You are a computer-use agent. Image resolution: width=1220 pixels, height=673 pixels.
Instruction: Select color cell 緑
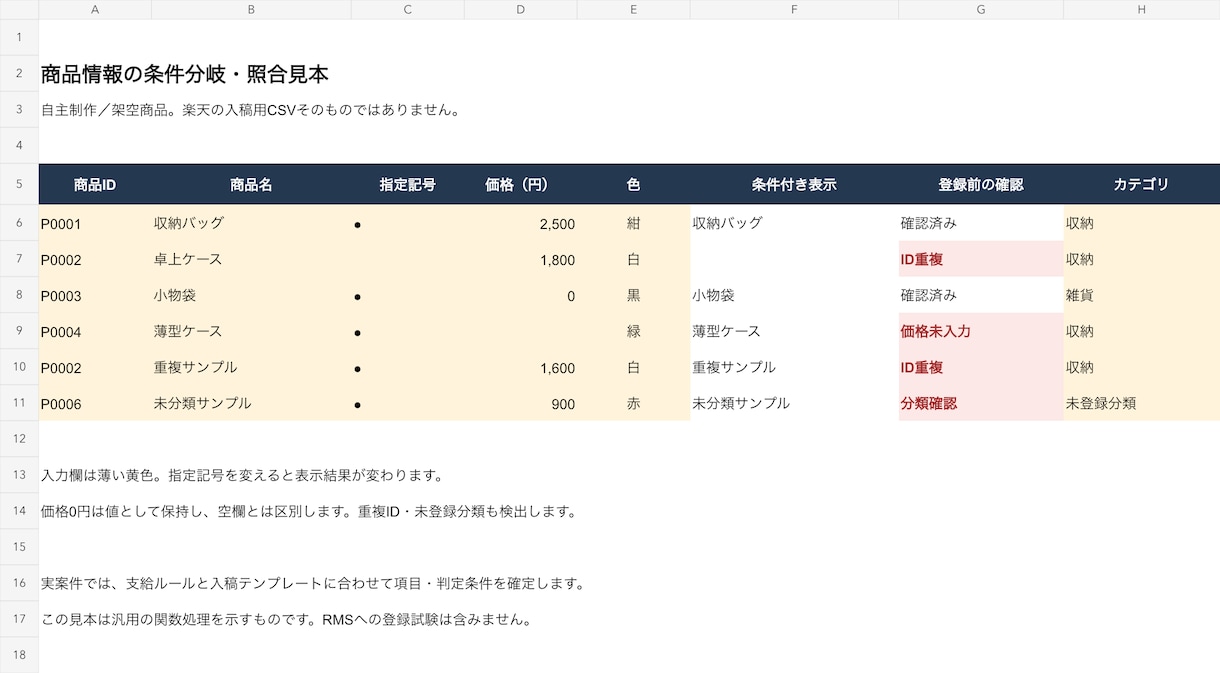(633, 331)
